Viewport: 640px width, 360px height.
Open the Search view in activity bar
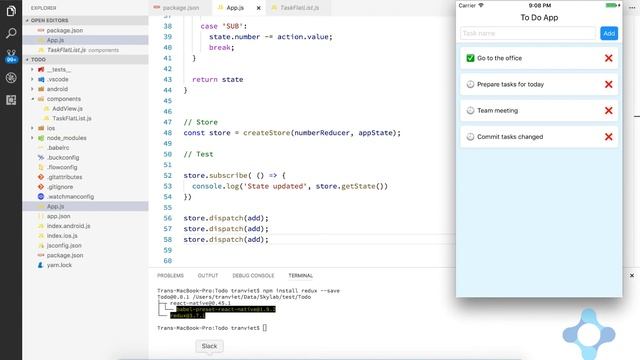(x=11, y=33)
